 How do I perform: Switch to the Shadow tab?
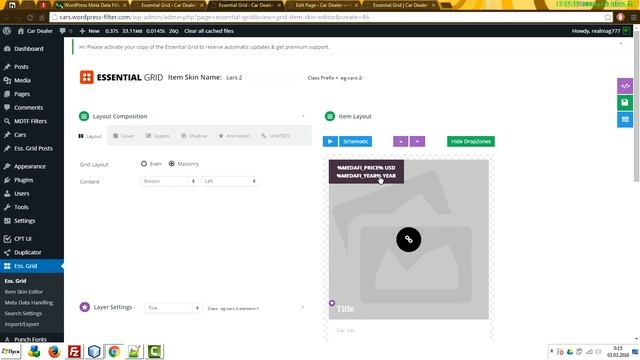pos(194,136)
